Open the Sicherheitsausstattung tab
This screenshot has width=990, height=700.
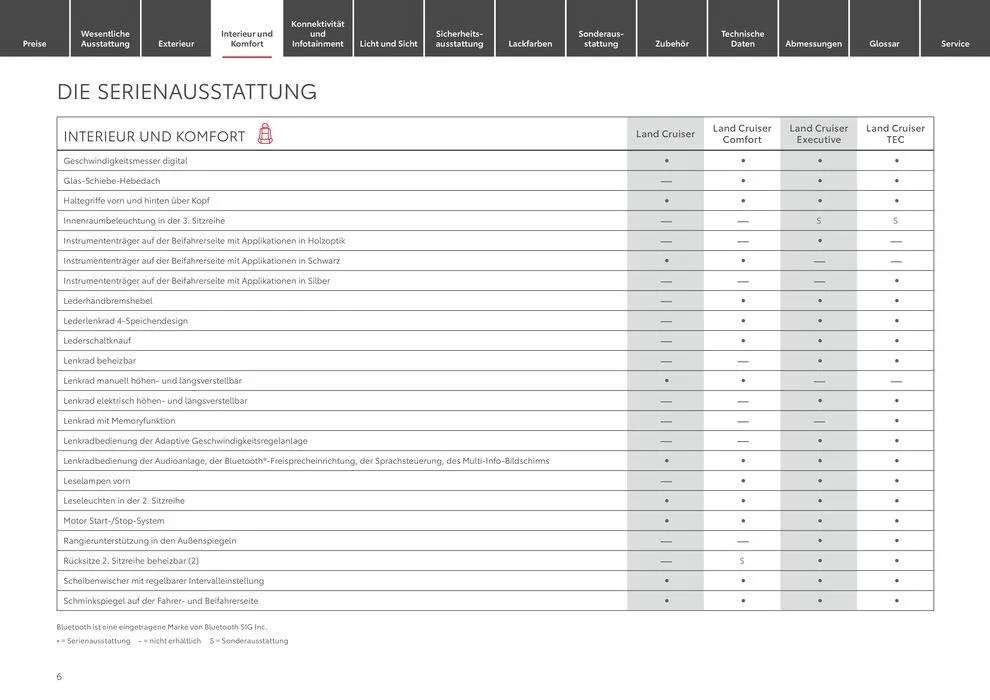tap(460, 38)
